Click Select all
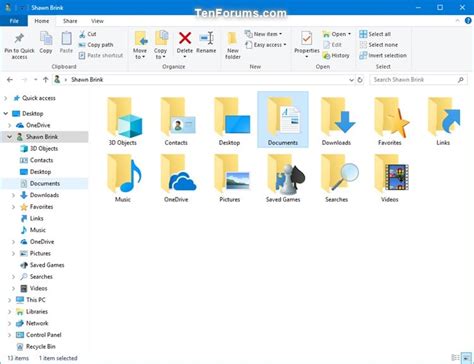Image resolution: width=474 pixels, height=364 pixels. tap(375, 34)
